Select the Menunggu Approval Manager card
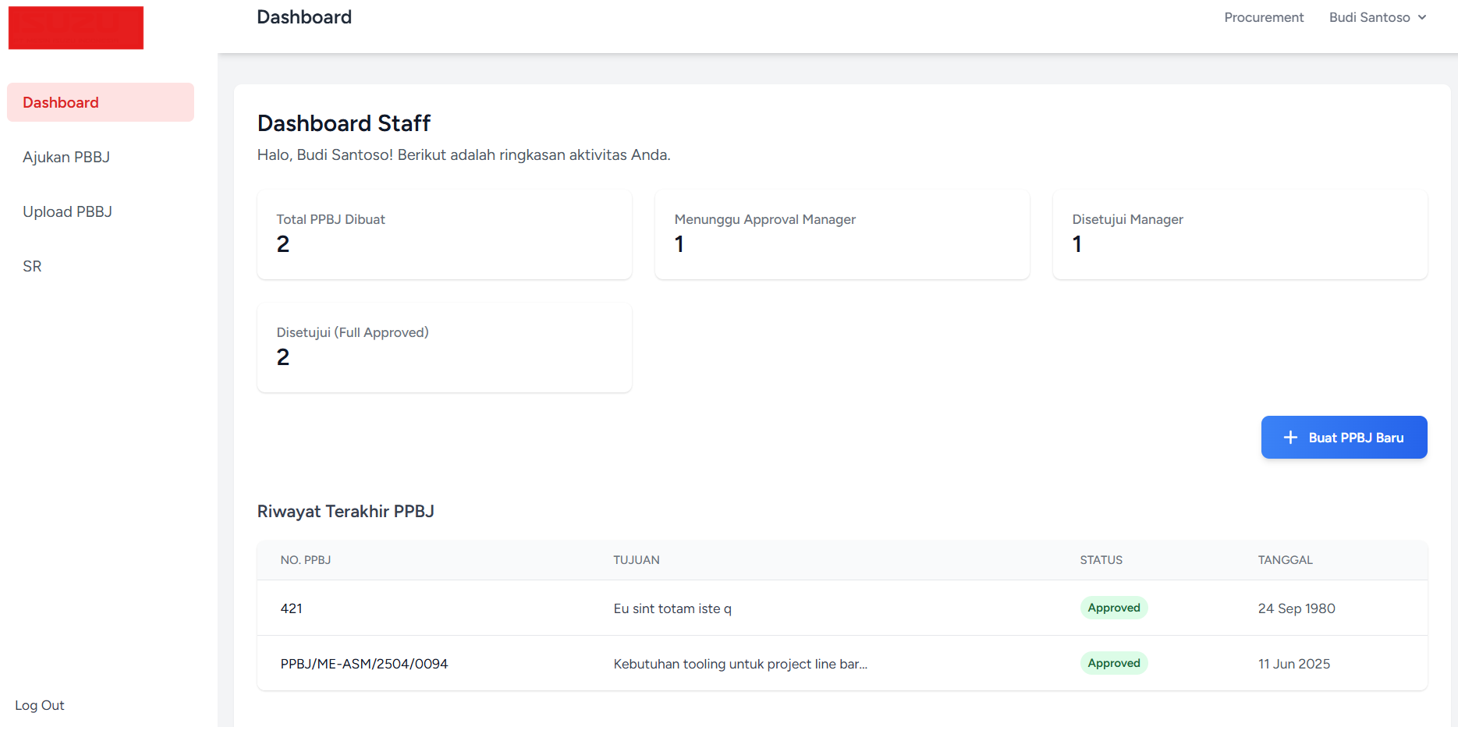1467x732 pixels. 842,234
